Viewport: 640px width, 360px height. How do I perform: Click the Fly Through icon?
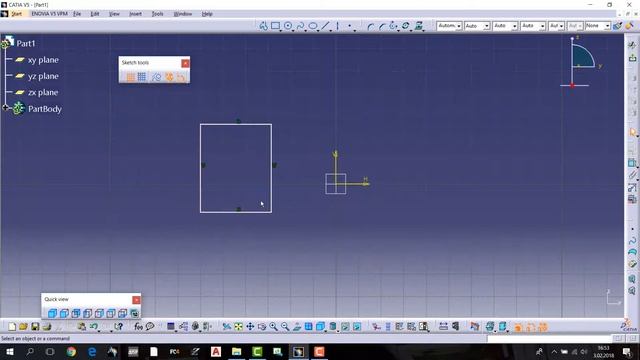point(227,327)
